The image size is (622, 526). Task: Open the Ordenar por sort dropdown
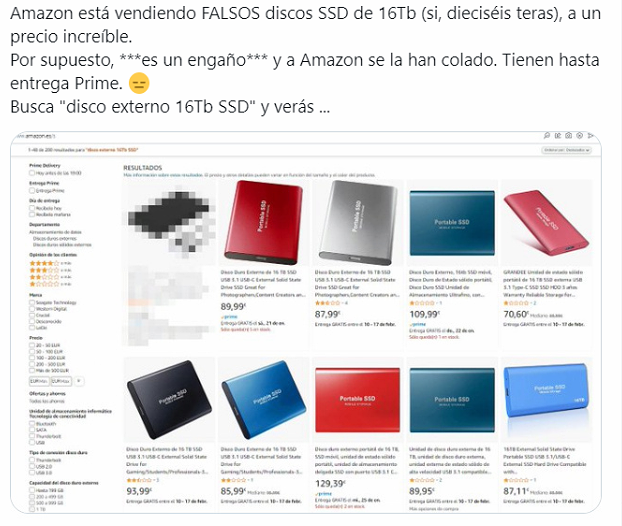(x=566, y=150)
